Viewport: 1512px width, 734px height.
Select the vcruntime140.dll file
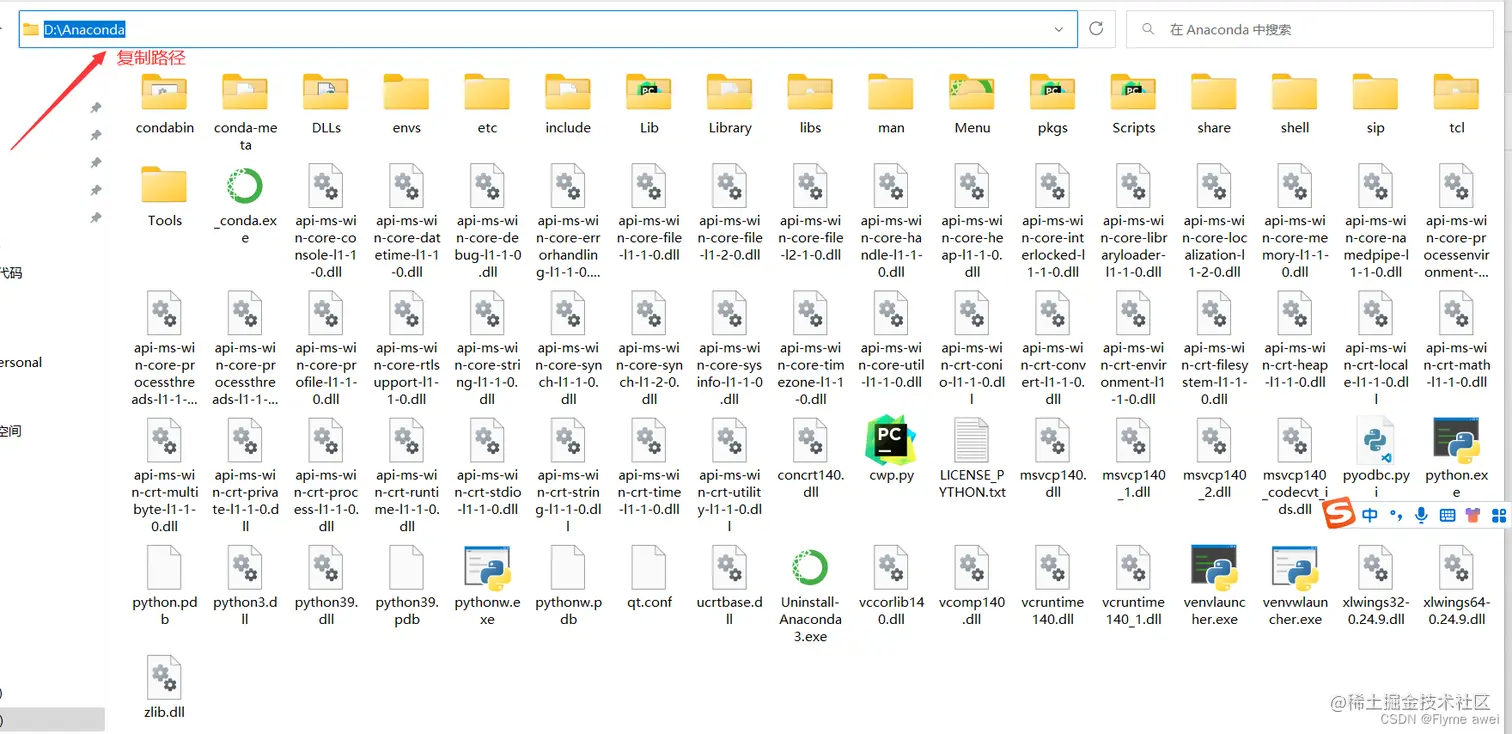1053,586
